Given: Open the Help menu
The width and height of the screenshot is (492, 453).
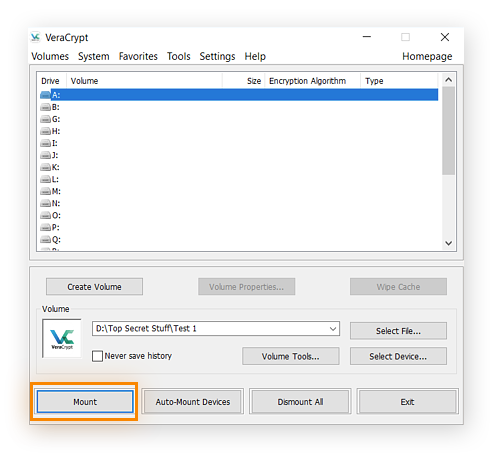Looking at the screenshot, I should tap(255, 56).
